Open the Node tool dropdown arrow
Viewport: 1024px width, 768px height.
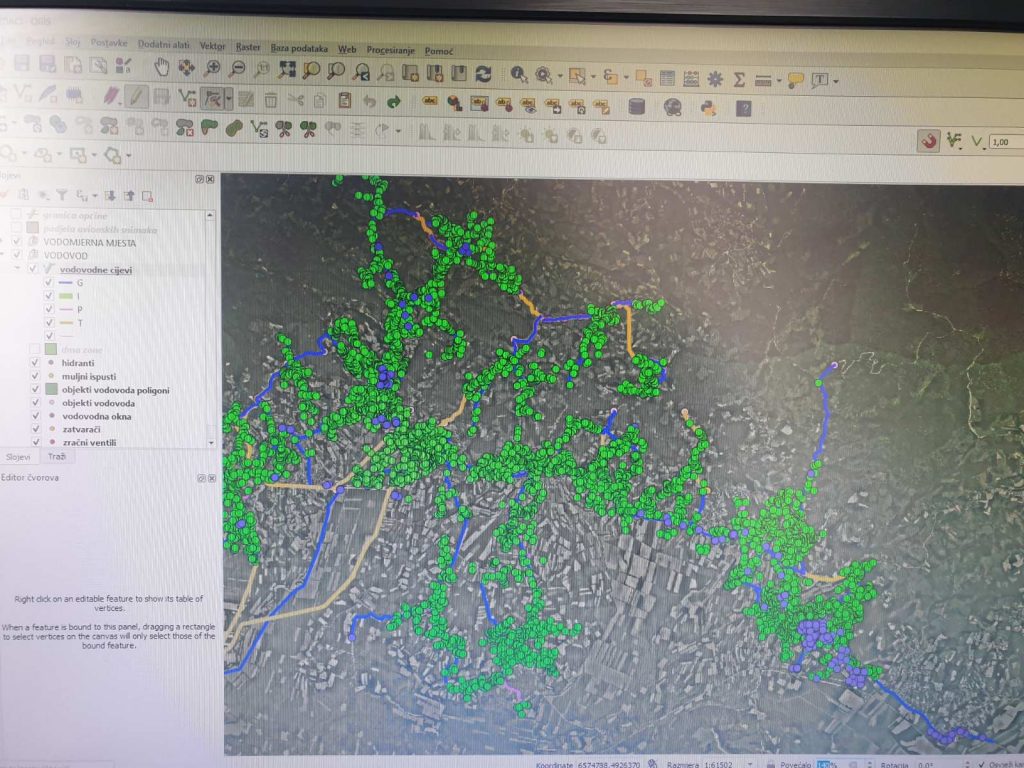[229, 99]
